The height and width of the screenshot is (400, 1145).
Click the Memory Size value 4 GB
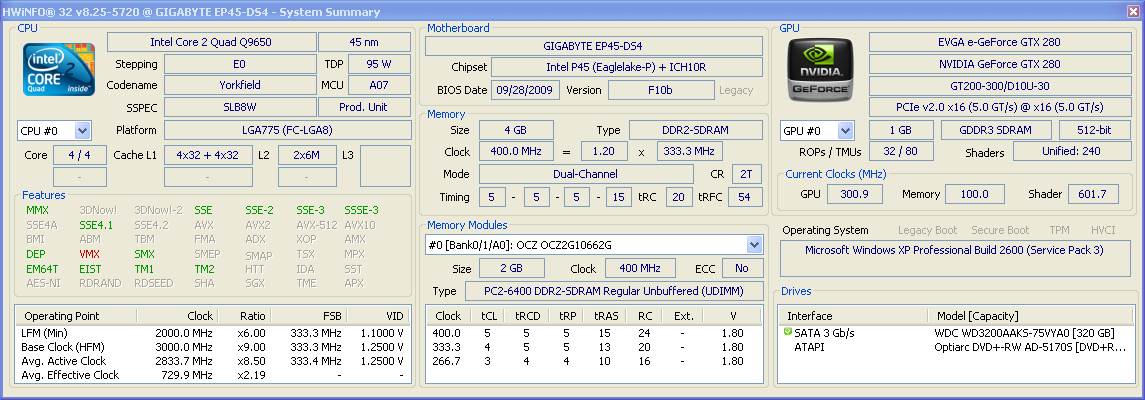pyautogui.click(x=516, y=131)
